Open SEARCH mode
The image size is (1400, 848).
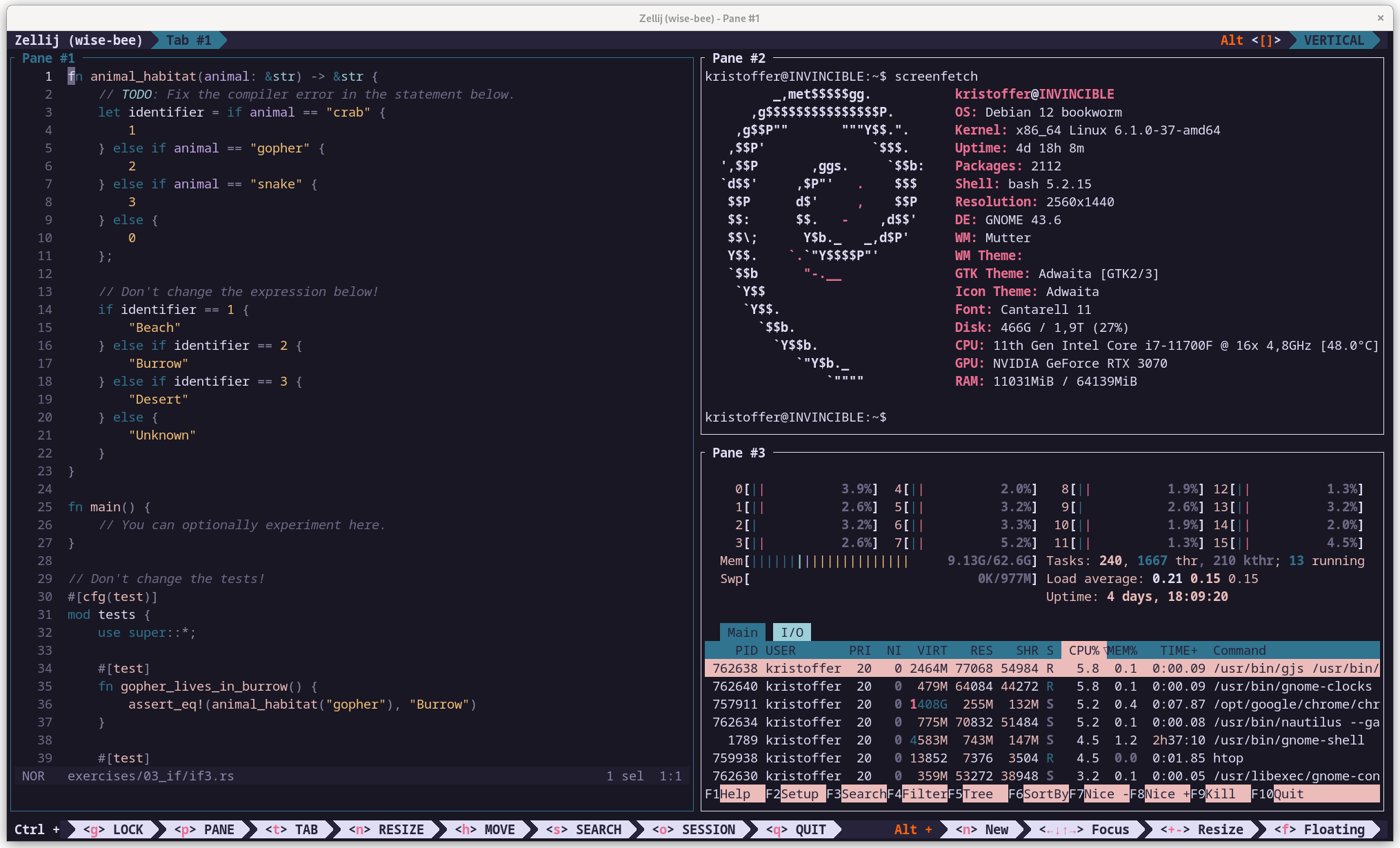(584, 829)
